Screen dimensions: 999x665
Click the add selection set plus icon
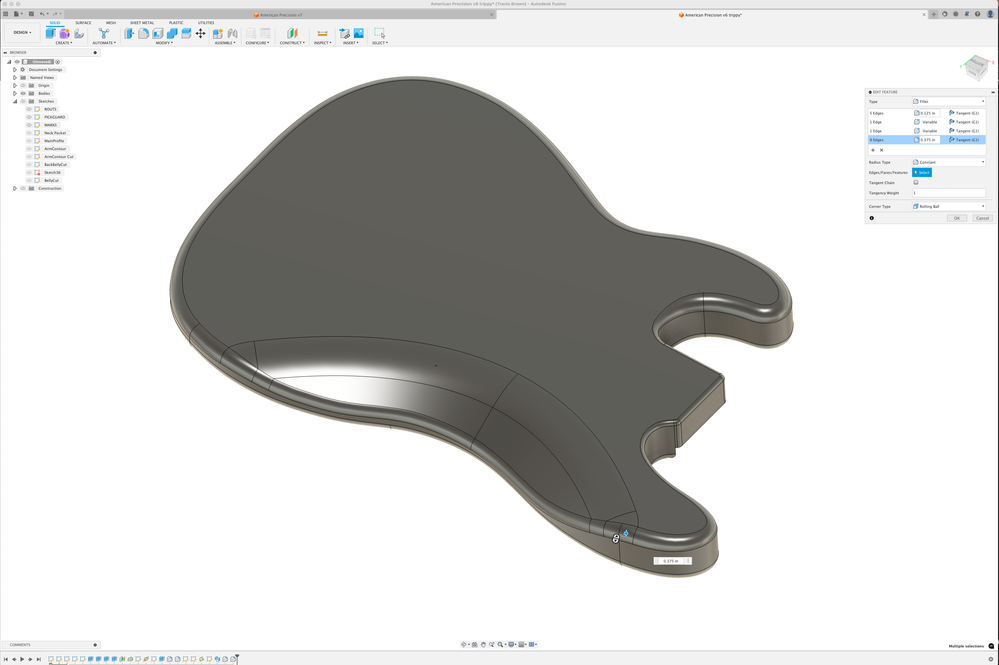tap(873, 150)
